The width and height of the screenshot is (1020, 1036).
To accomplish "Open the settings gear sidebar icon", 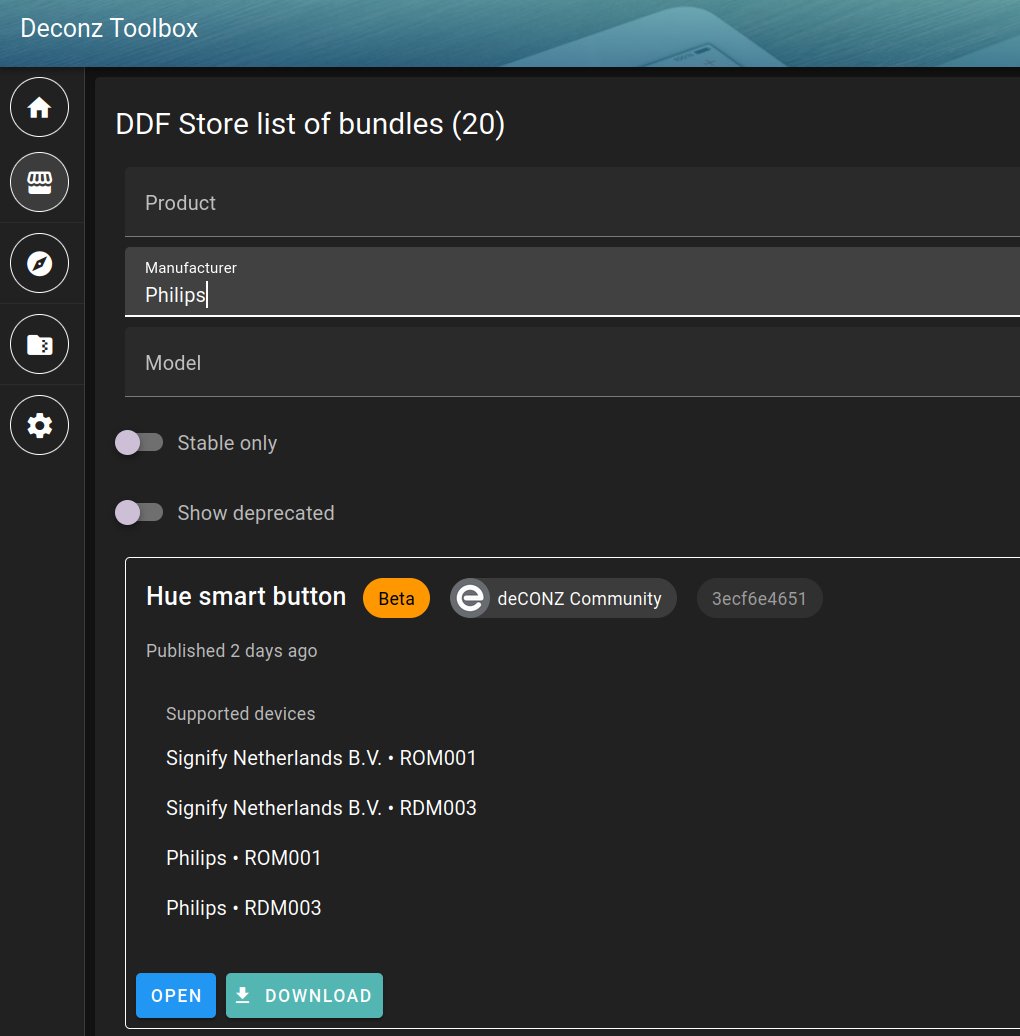I will pos(39,425).
